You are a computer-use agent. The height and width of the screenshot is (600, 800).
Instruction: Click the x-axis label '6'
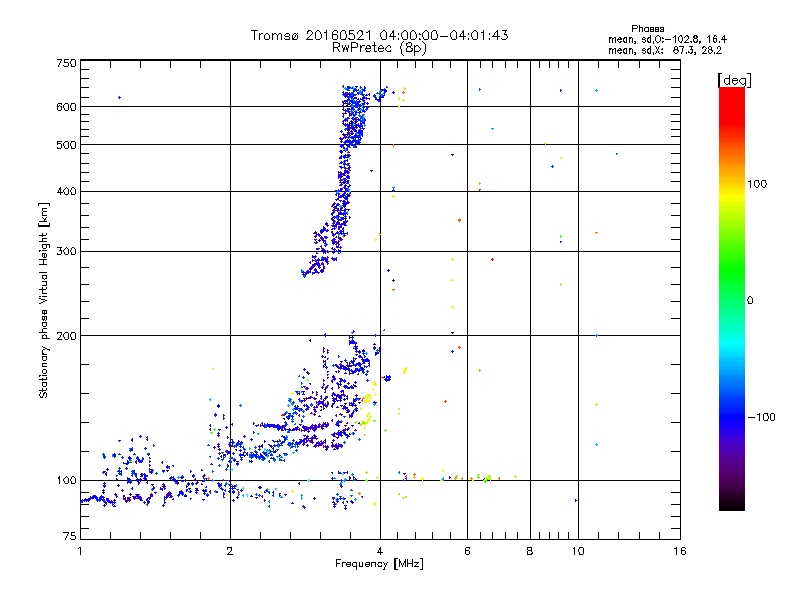pos(467,551)
